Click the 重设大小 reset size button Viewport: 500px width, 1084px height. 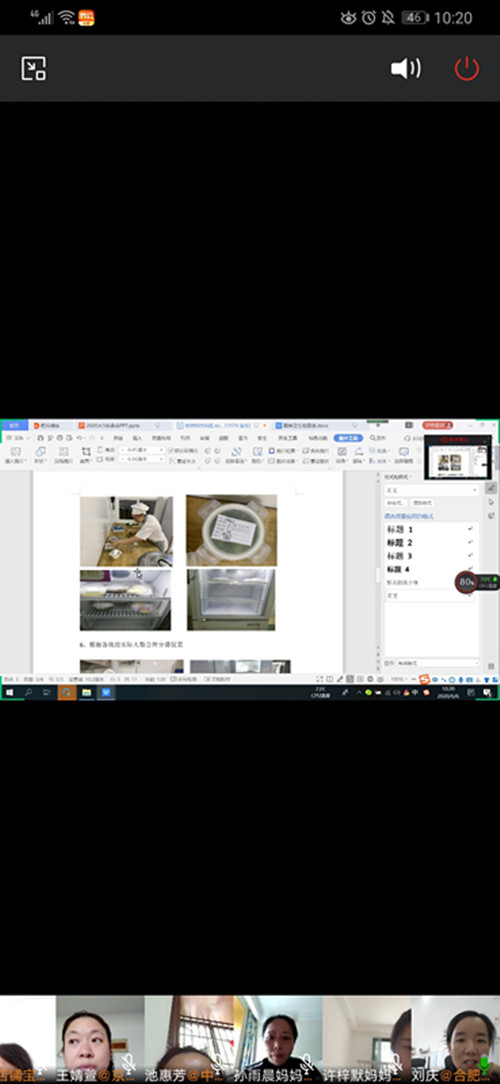(183, 460)
